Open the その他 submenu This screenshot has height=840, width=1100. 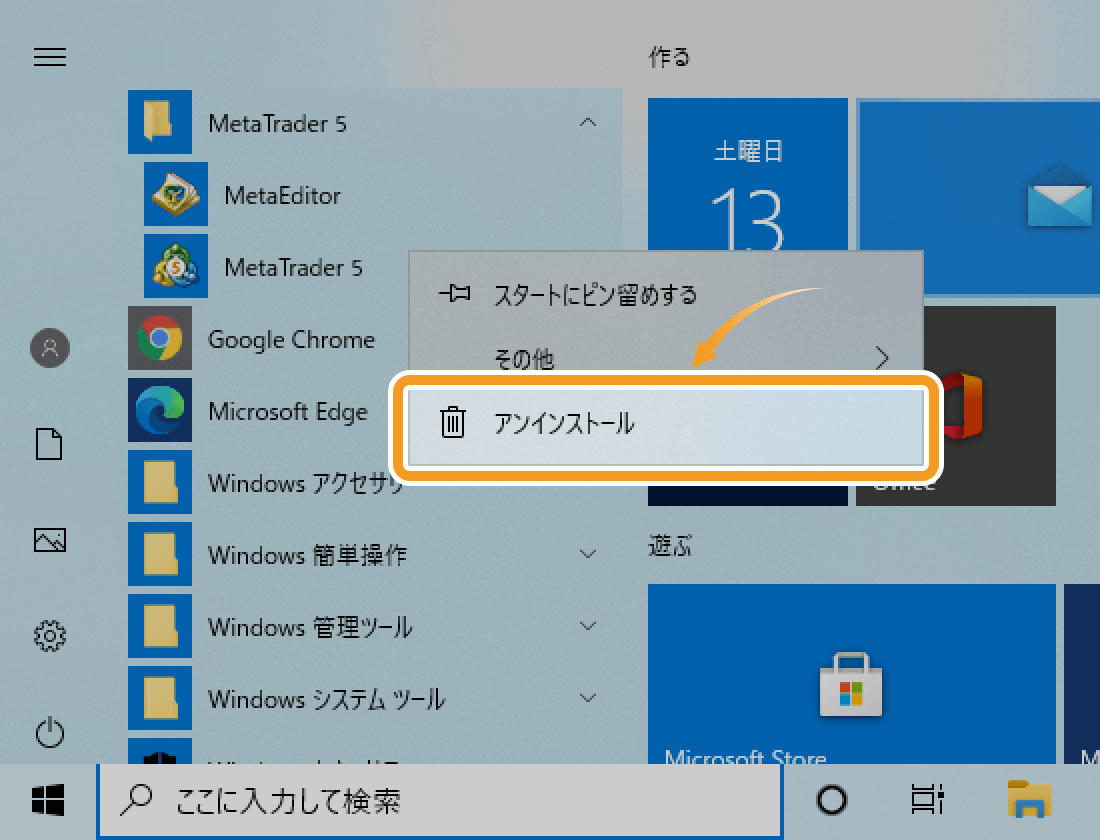[666, 357]
